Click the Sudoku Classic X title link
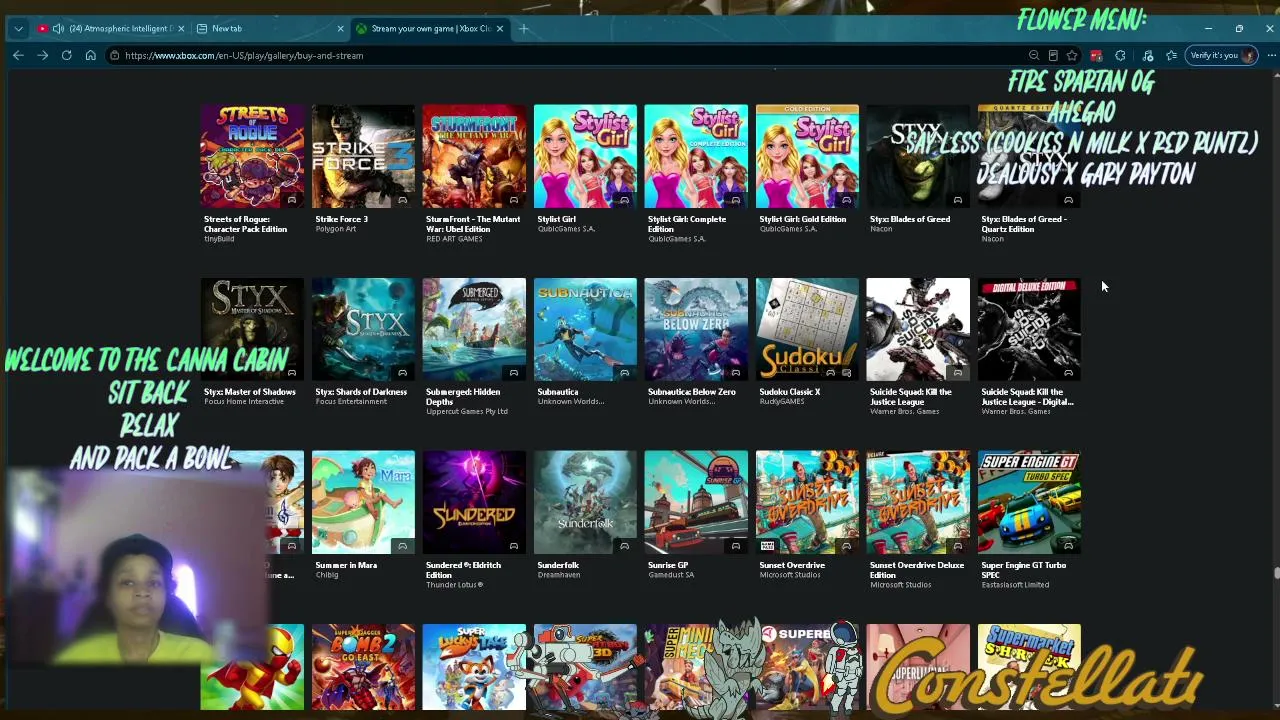Viewport: 1280px width, 720px height. 790,392
